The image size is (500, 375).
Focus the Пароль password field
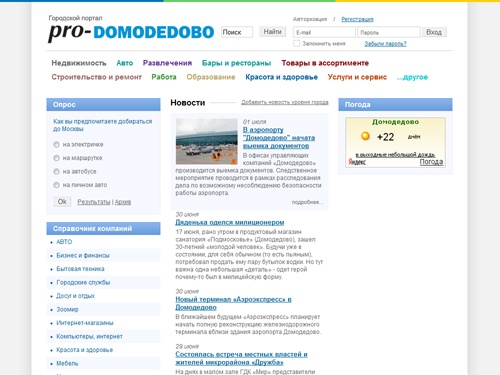pos(389,32)
